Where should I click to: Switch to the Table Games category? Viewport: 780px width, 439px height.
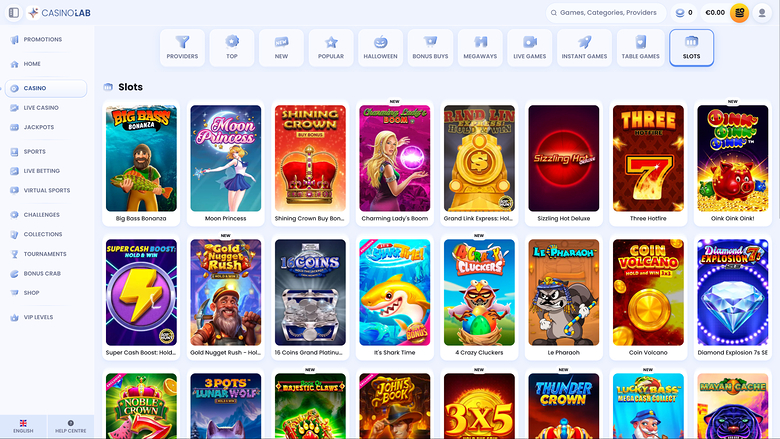coord(641,47)
